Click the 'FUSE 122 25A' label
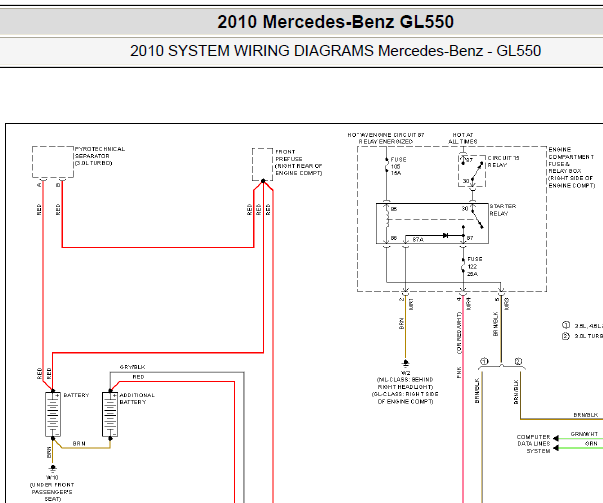The image size is (603, 503). 474,266
